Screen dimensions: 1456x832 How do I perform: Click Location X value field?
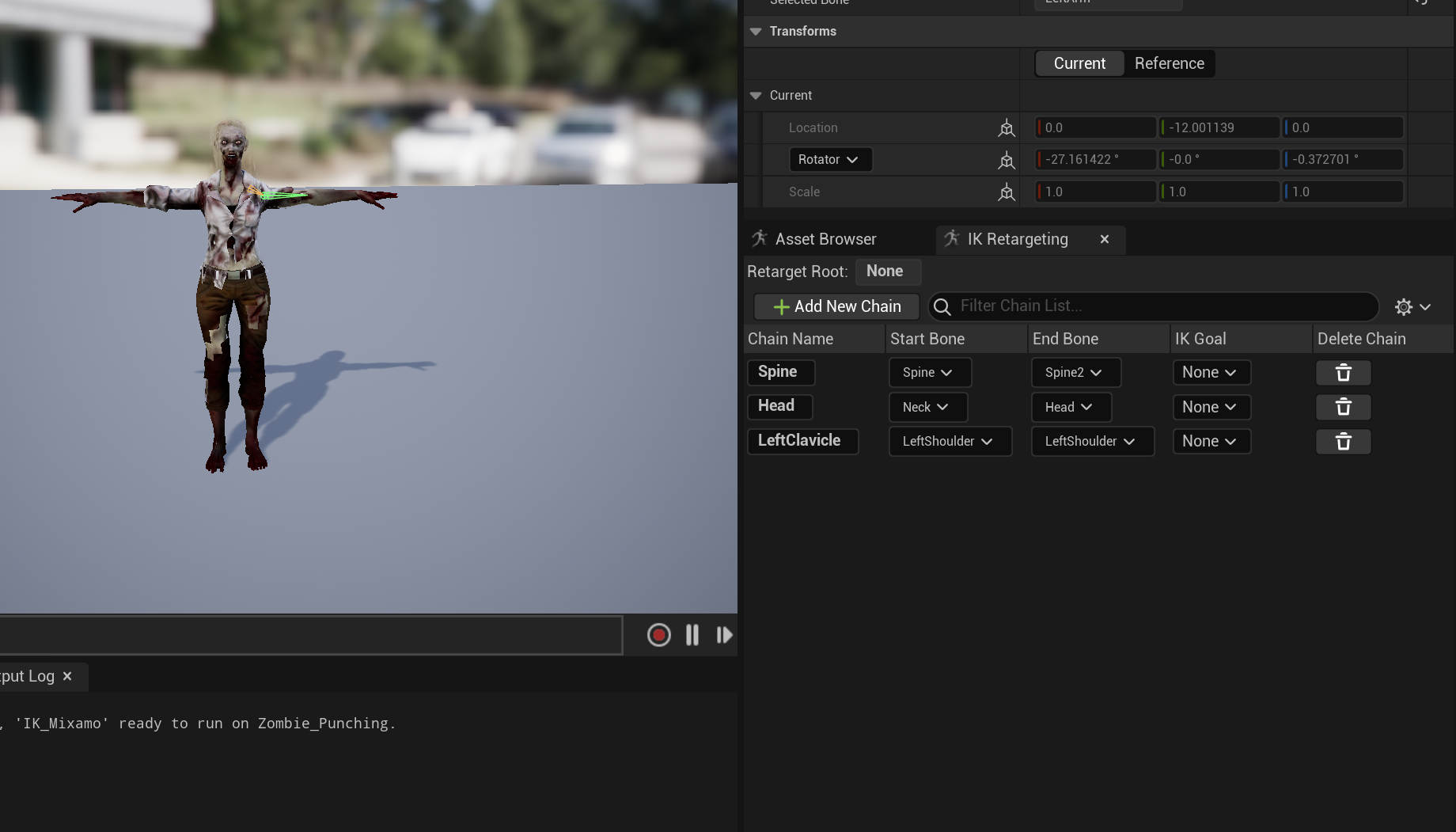[x=1096, y=127]
